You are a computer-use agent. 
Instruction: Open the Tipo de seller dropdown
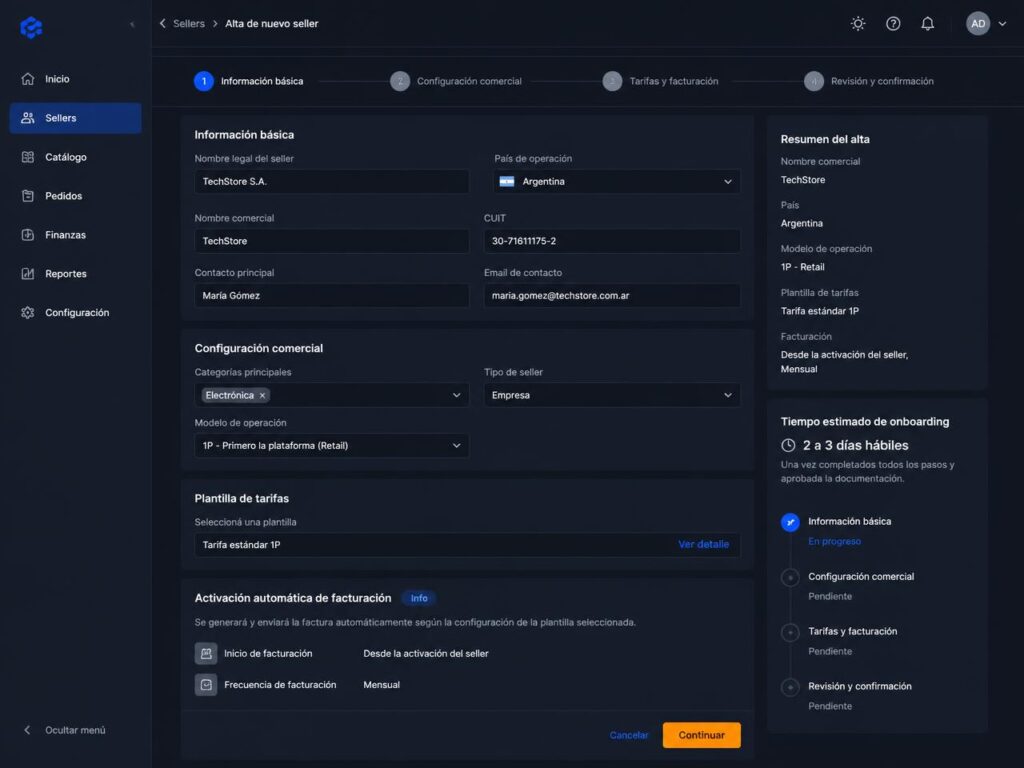click(612, 395)
